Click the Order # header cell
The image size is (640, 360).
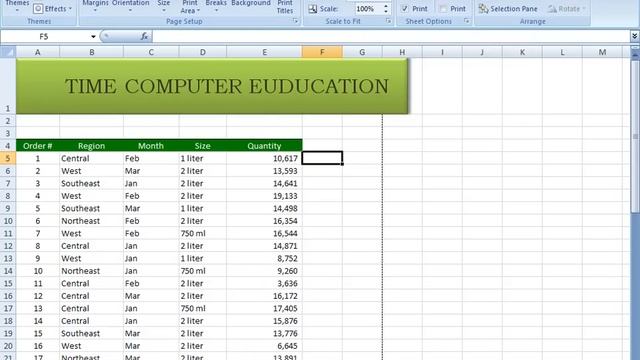coord(38,146)
